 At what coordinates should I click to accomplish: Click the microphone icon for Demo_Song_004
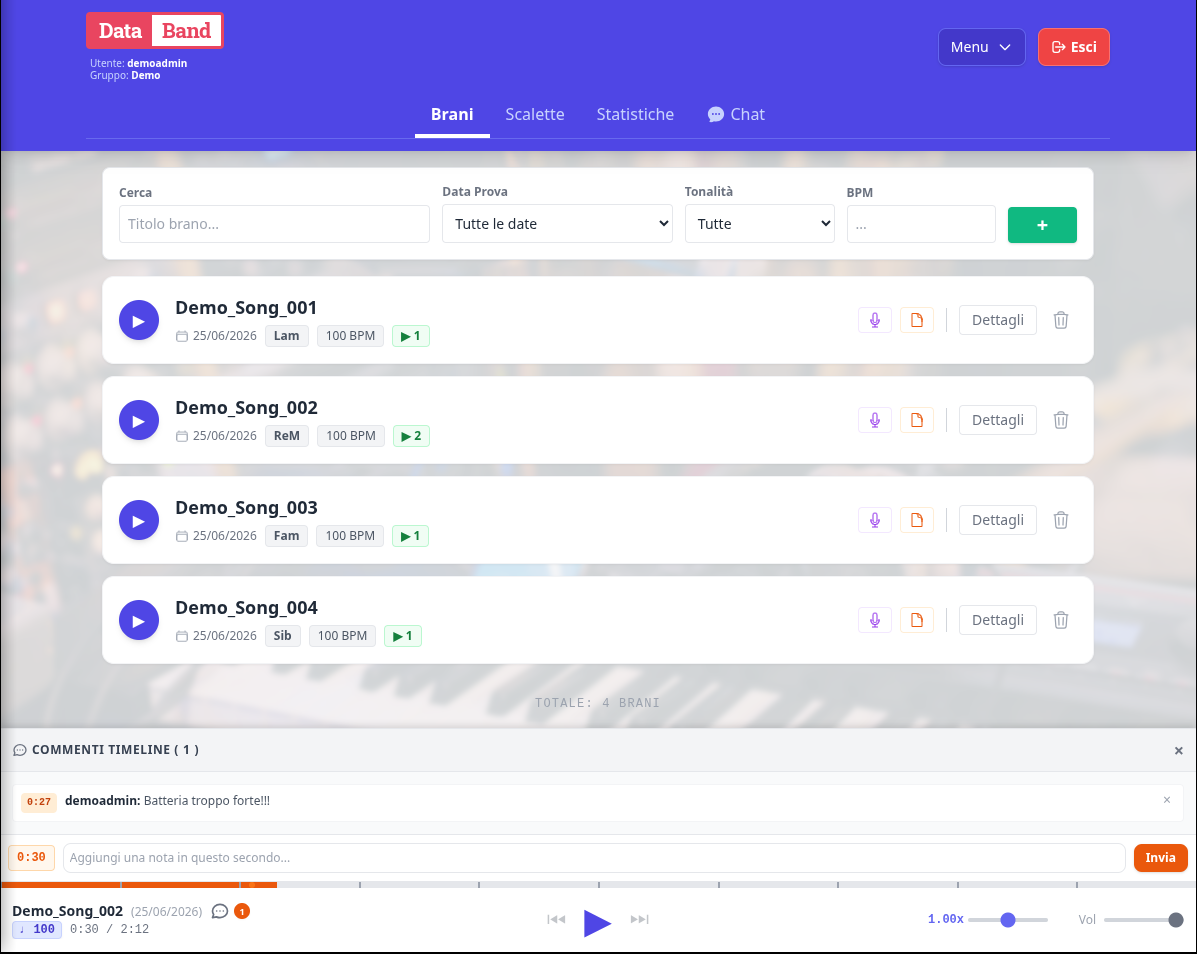coord(875,620)
